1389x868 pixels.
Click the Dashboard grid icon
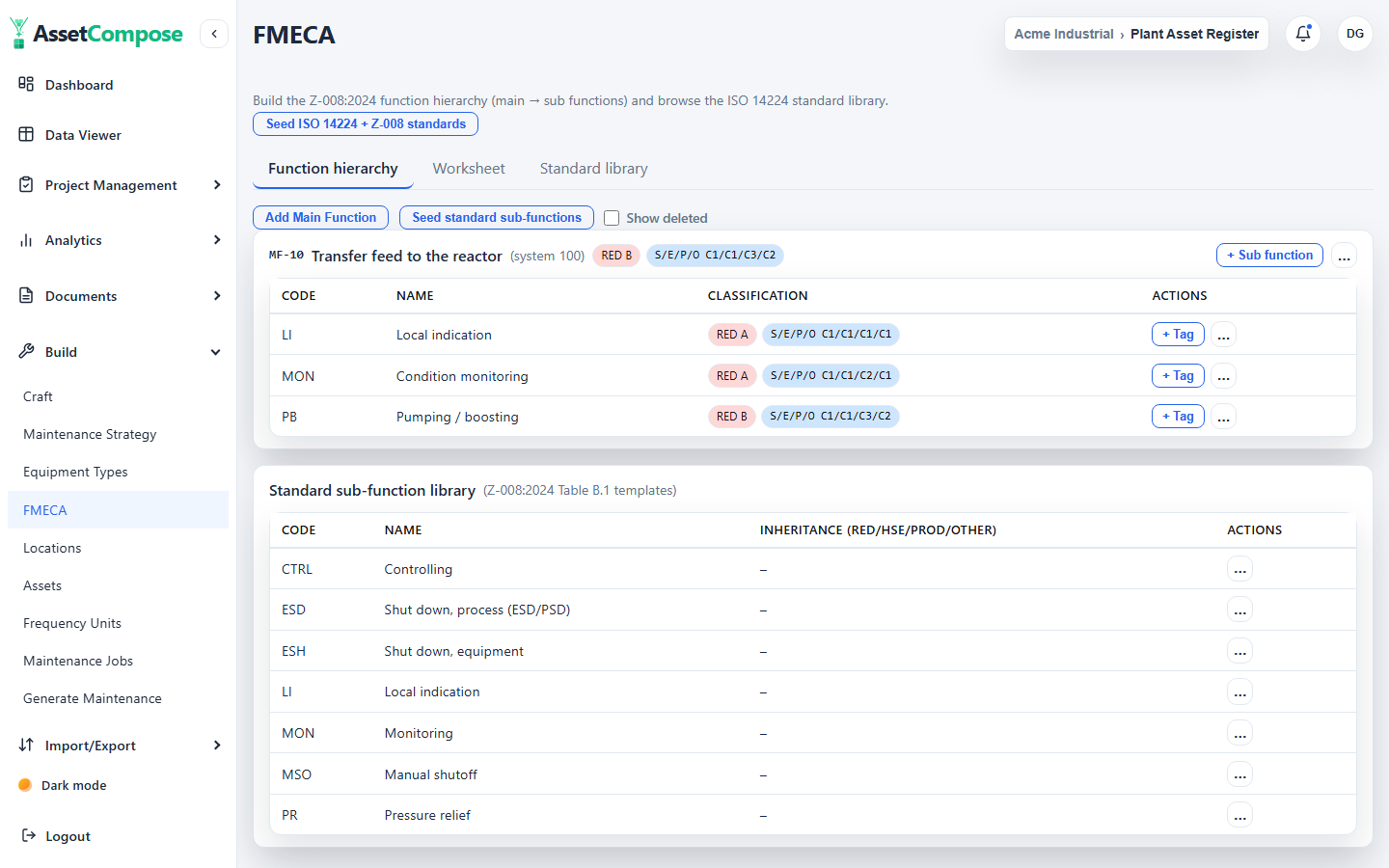(x=26, y=84)
